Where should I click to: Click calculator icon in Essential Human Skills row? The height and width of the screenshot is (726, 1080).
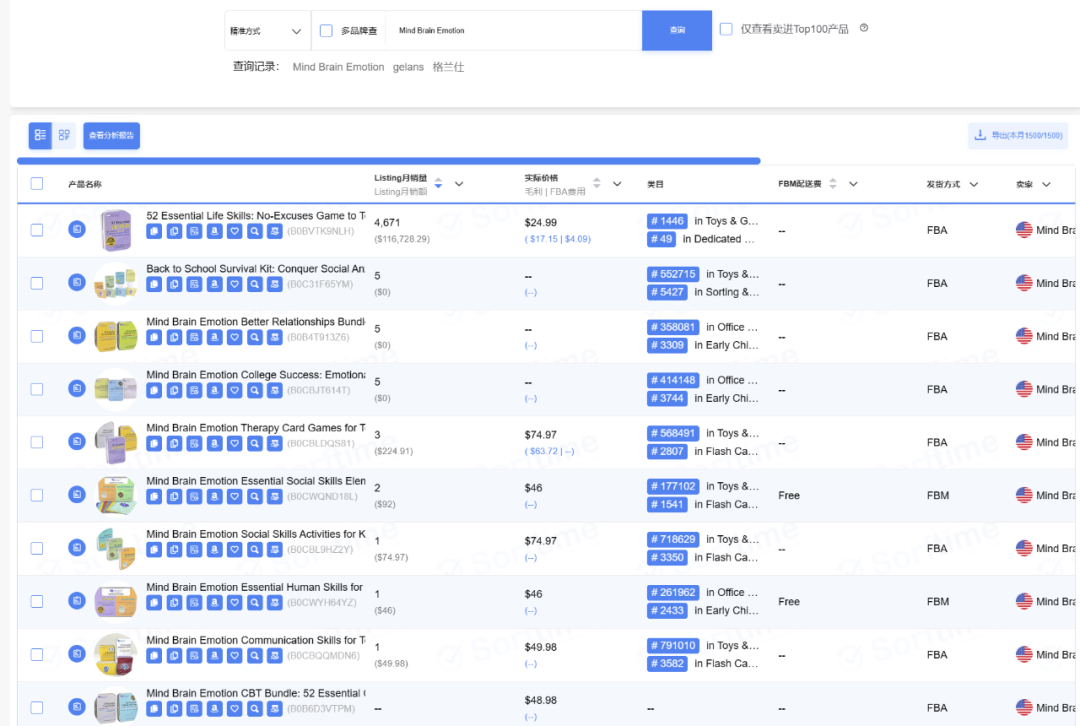pos(194,603)
